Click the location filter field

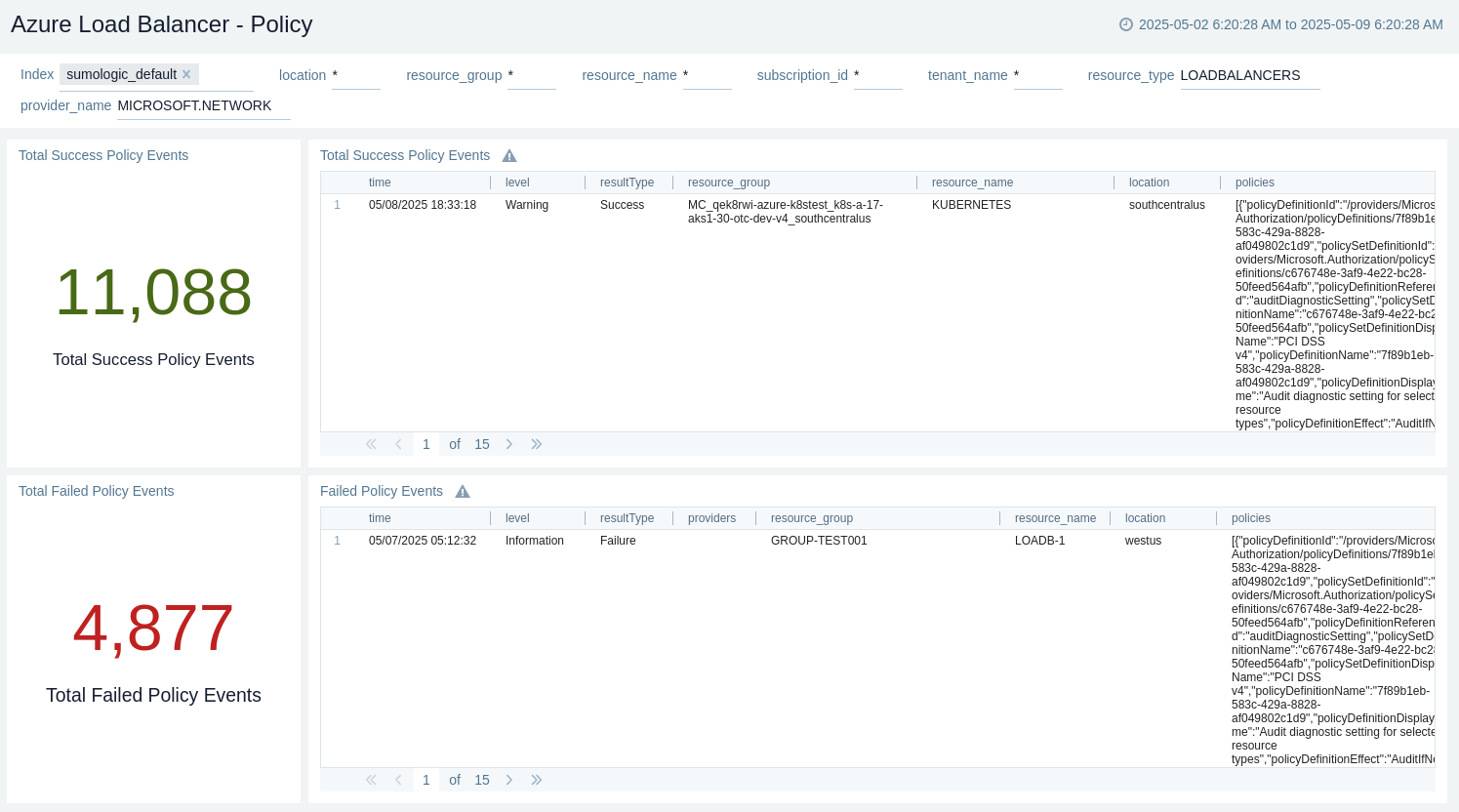click(x=356, y=75)
